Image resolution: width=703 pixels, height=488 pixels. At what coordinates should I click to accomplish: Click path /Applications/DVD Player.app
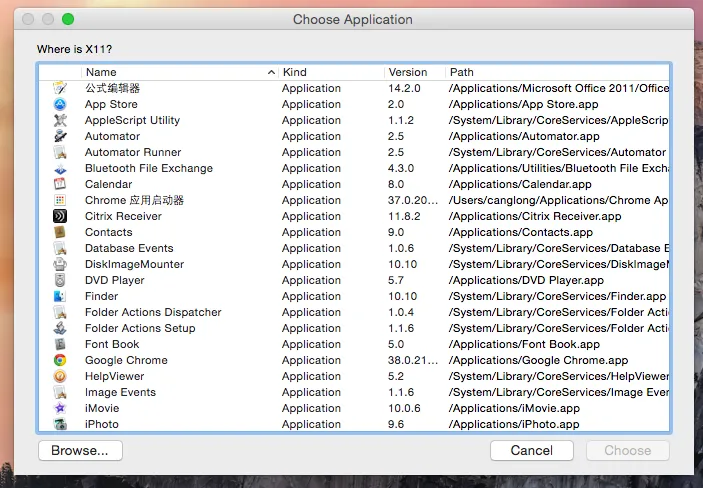(527, 280)
